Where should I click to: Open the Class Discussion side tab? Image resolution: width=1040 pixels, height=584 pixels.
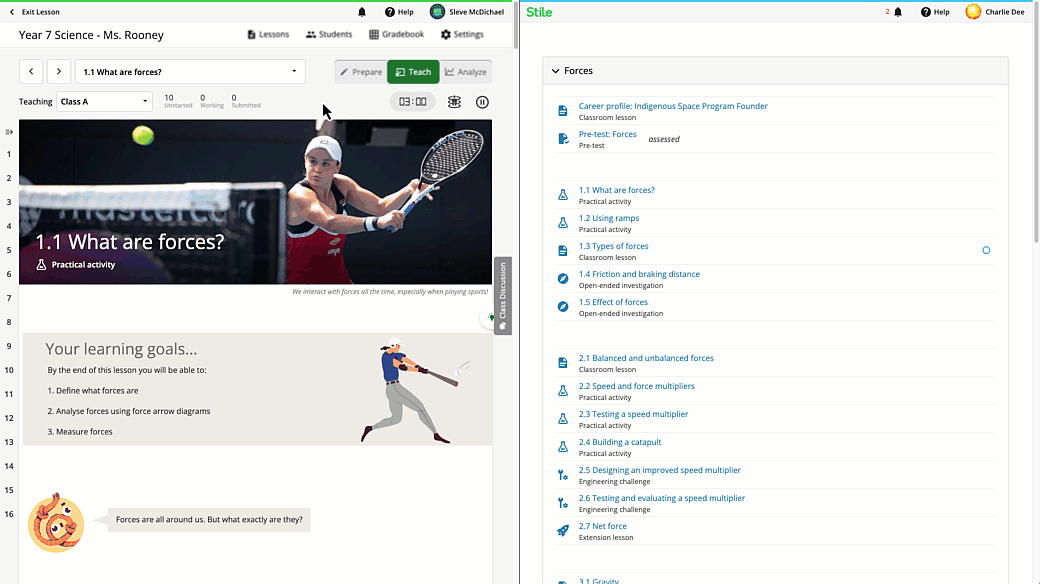(x=503, y=296)
